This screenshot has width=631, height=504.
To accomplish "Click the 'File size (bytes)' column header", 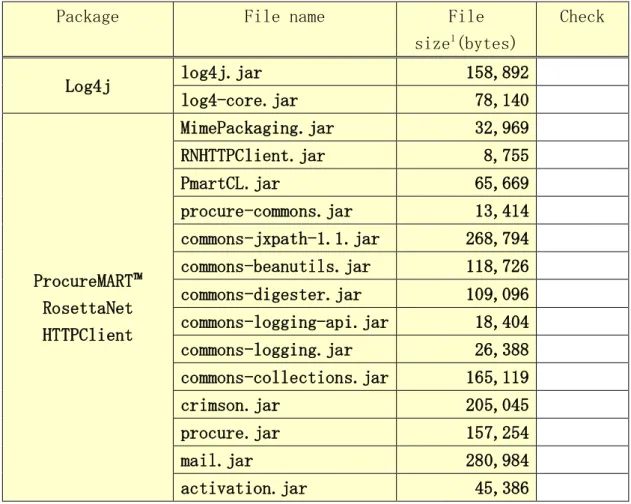I will point(466,29).
